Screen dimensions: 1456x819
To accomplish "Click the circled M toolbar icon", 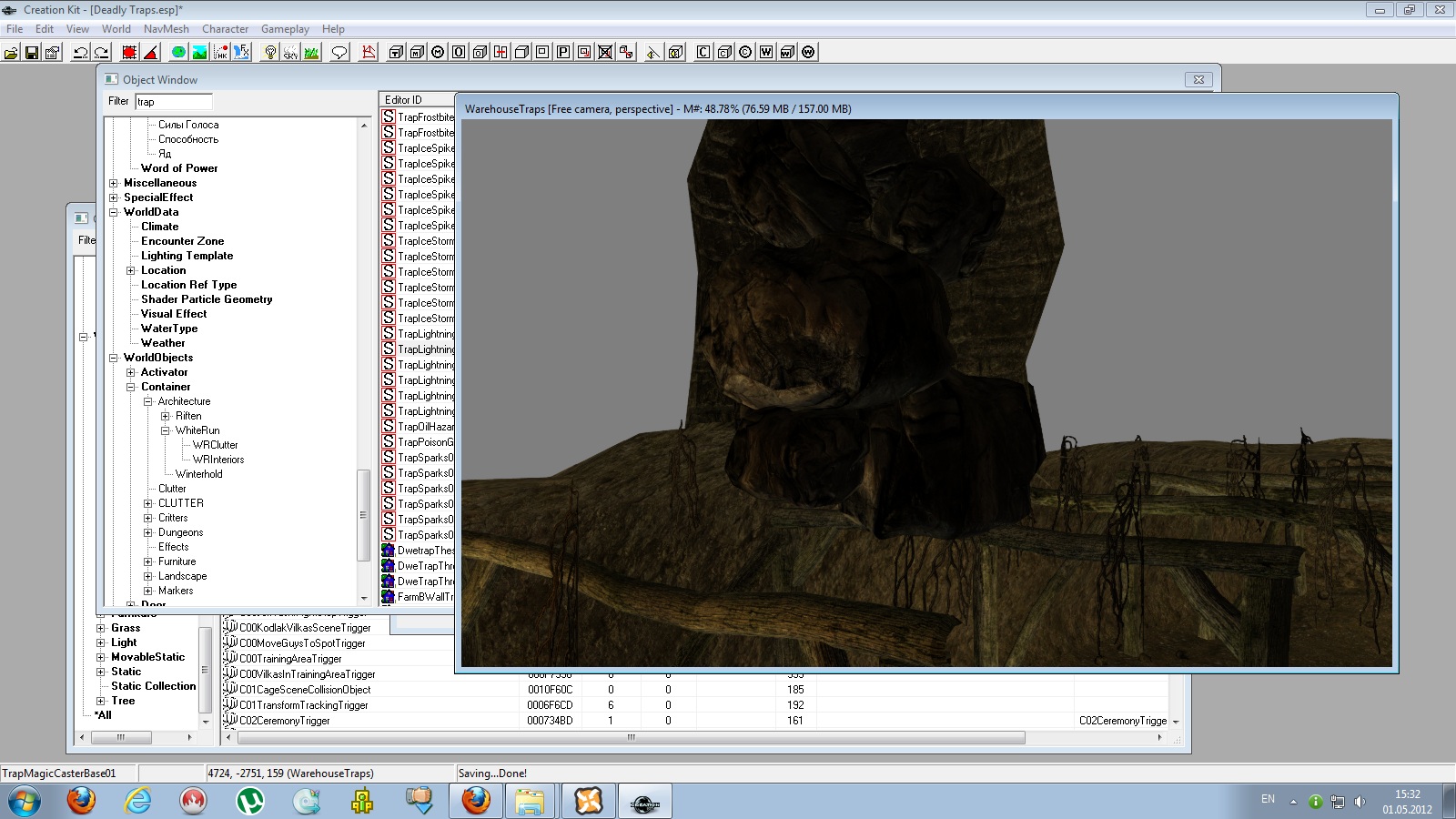I will (x=438, y=52).
